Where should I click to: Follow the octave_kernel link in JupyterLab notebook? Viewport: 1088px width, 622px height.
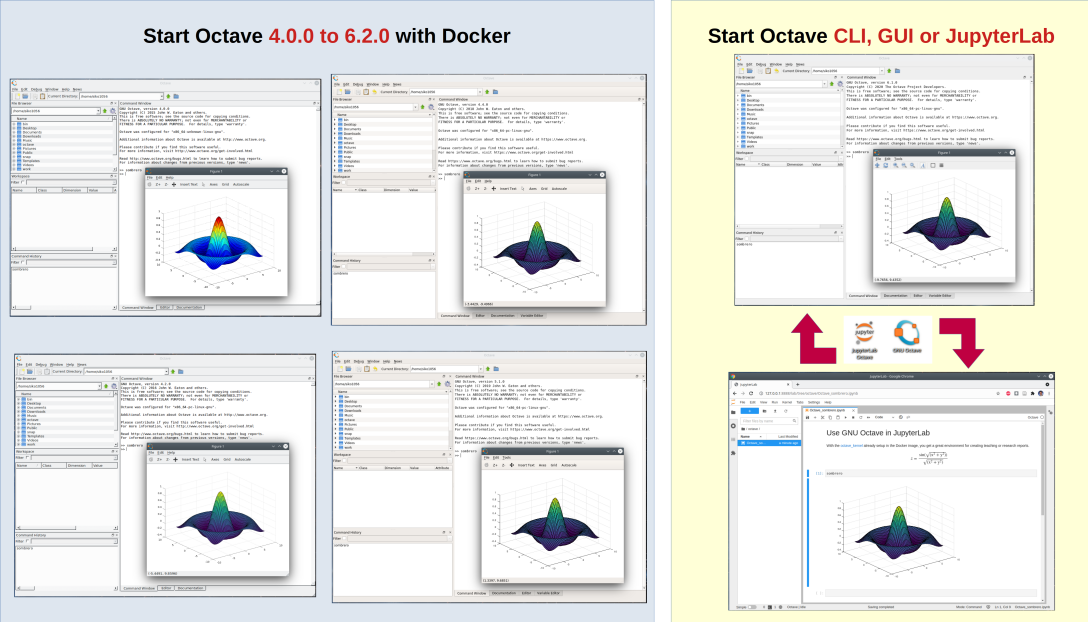(x=851, y=446)
